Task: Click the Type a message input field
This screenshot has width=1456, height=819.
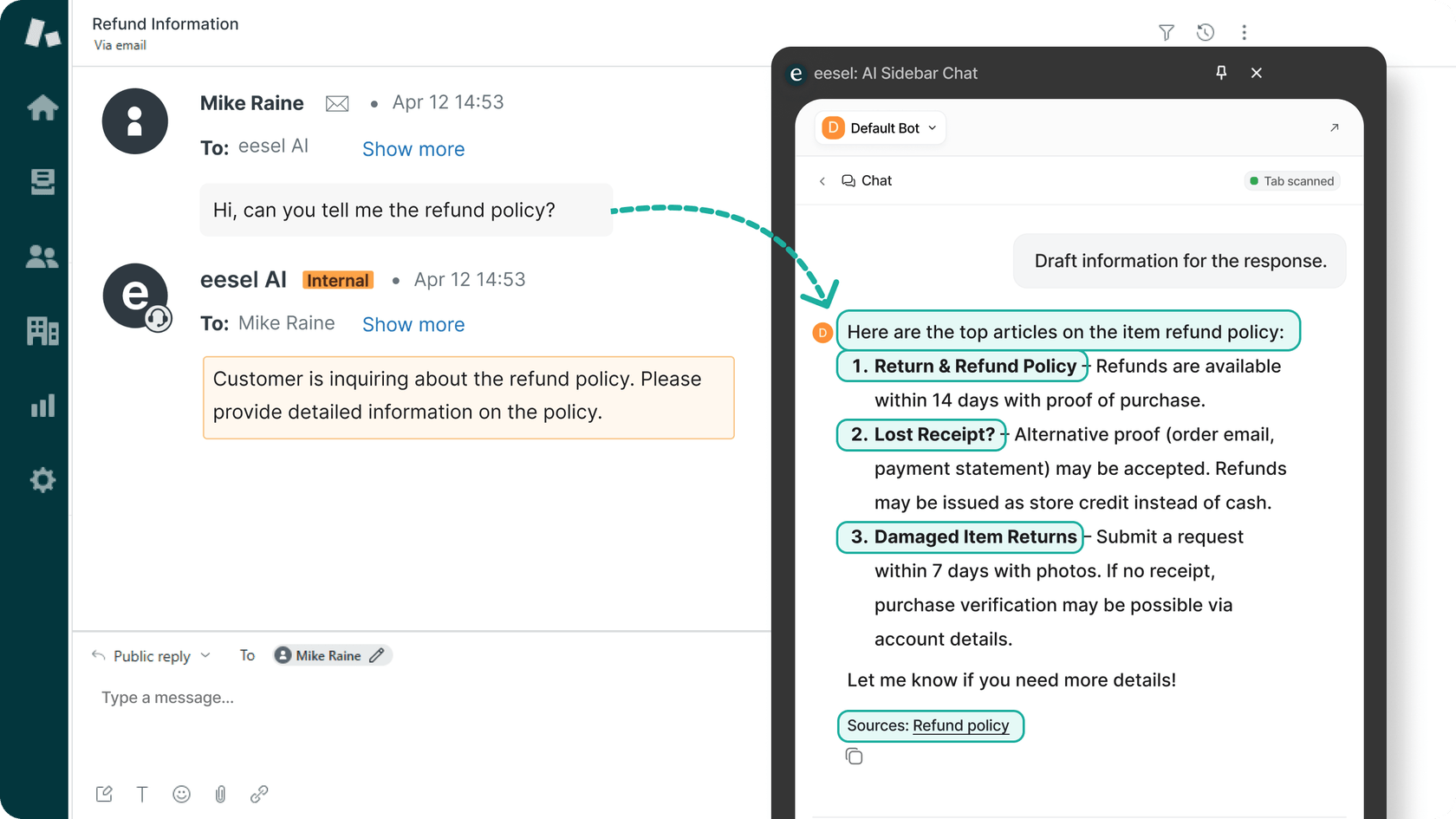Action: pyautogui.click(x=166, y=697)
